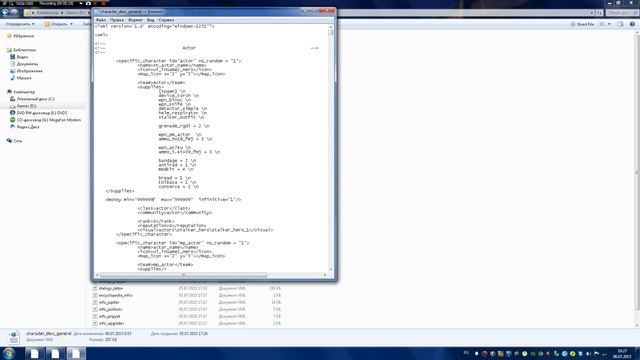This screenshot has height=360, width=640.
Task: Click the XML file icon beside dialogs_zaton
Action: tap(95, 288)
